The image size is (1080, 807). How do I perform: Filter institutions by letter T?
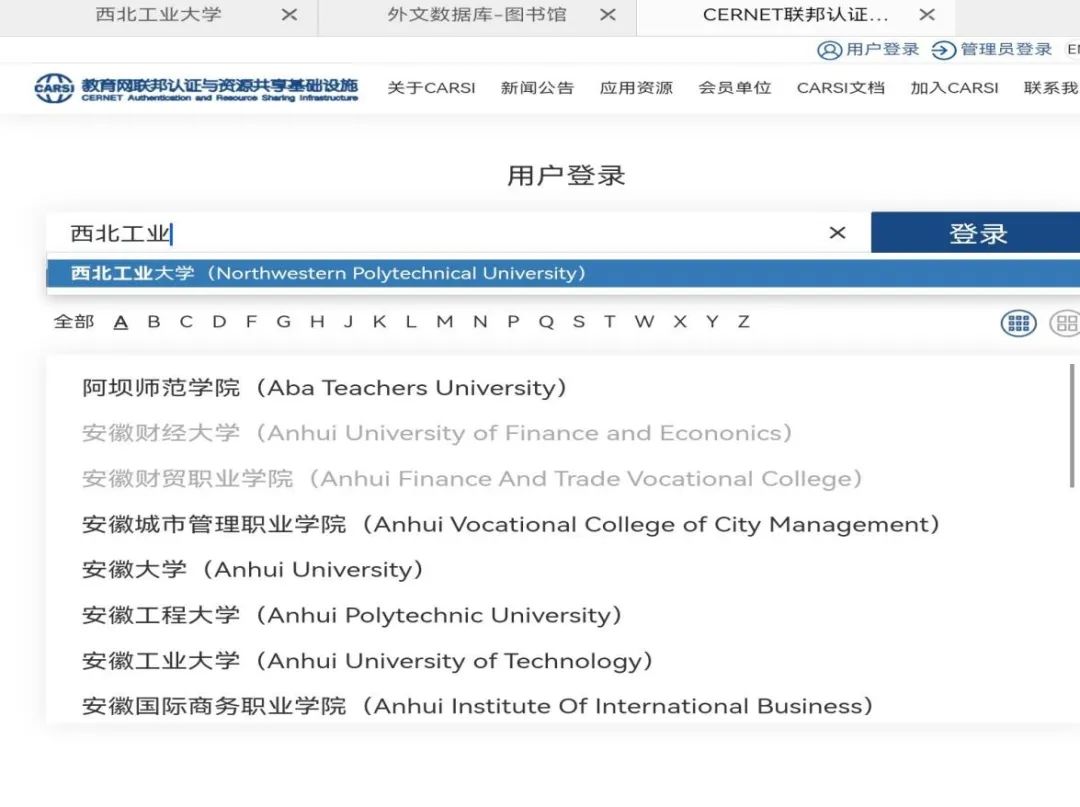(x=610, y=322)
